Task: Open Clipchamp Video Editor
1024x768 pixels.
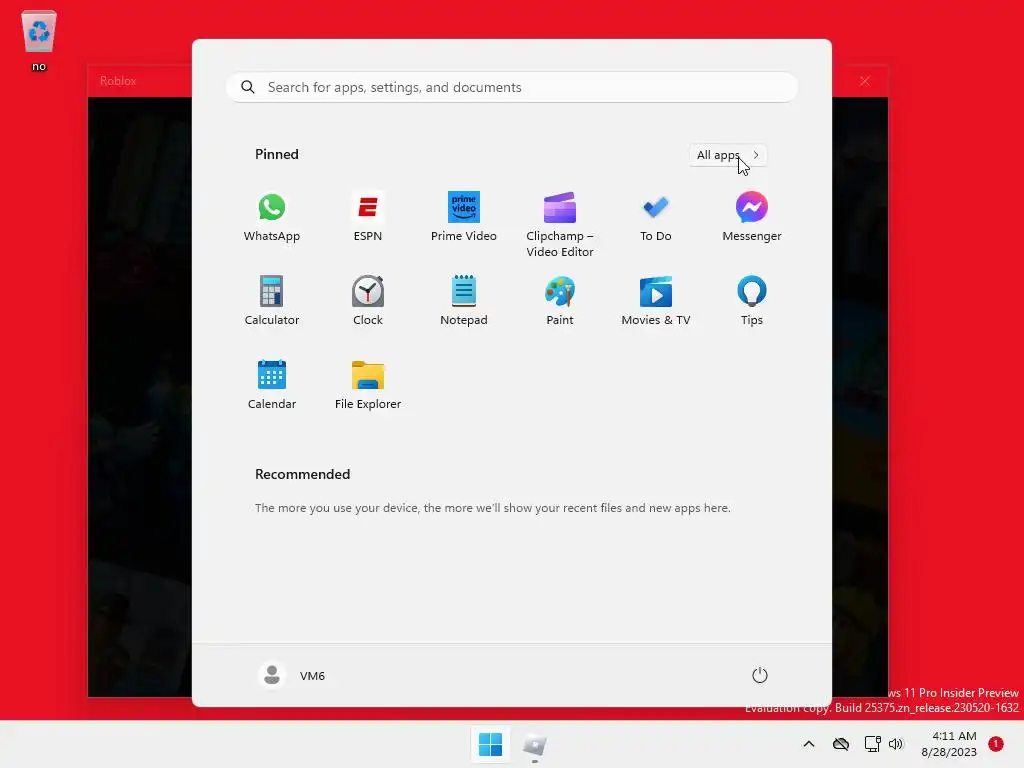Action: pyautogui.click(x=560, y=225)
